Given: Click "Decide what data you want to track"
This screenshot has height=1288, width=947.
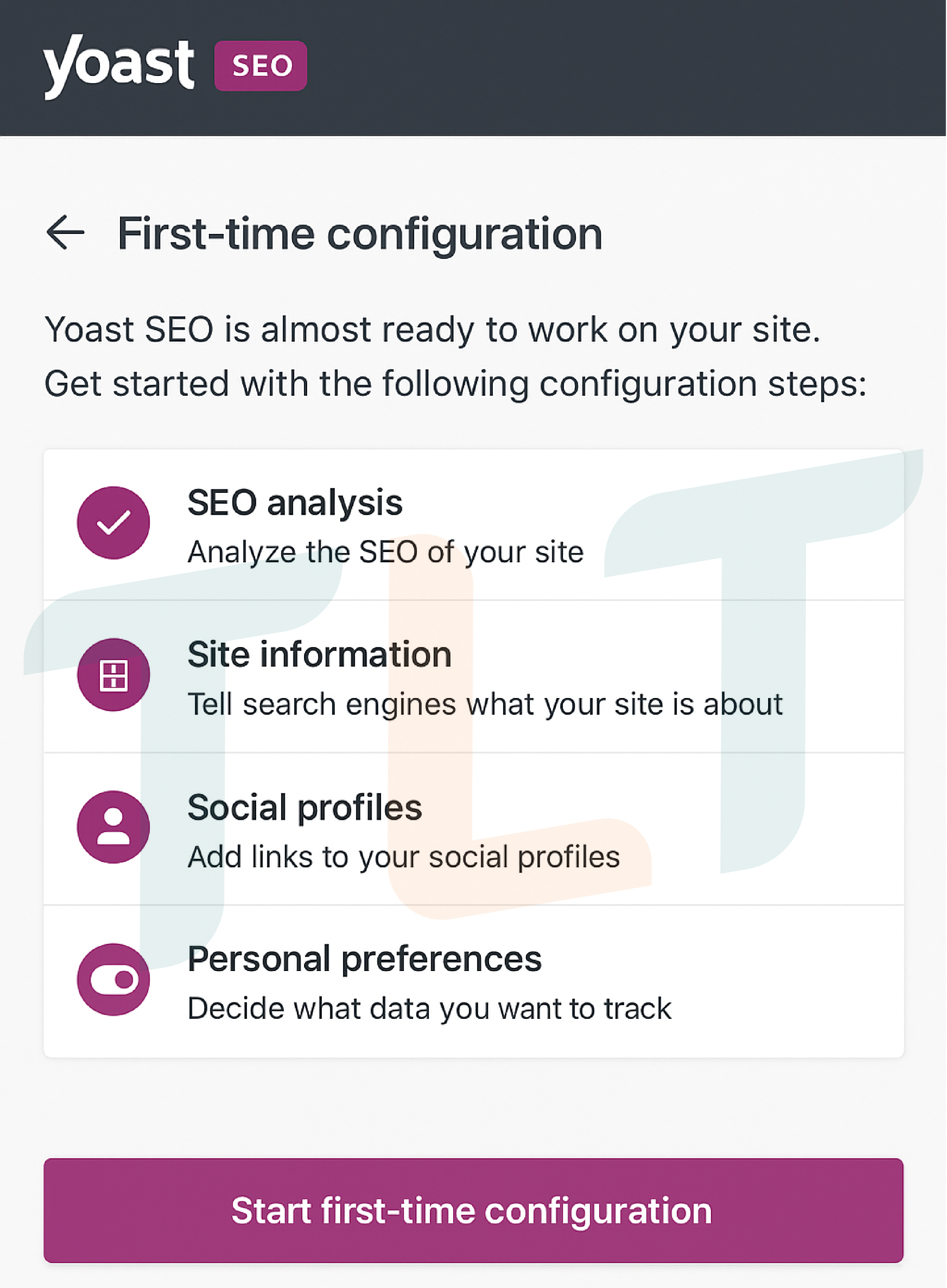Looking at the screenshot, I should (429, 1009).
